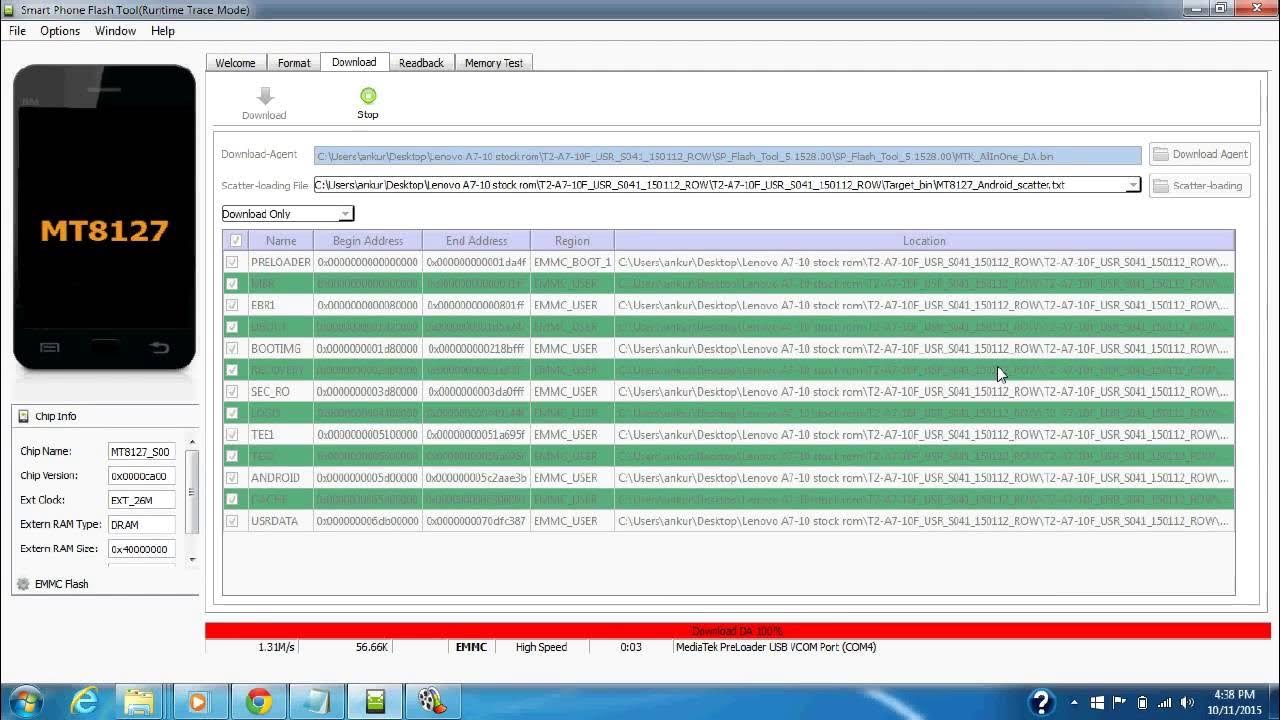Click the High Speed status bar entry
The height and width of the screenshot is (720, 1280).
[541, 647]
